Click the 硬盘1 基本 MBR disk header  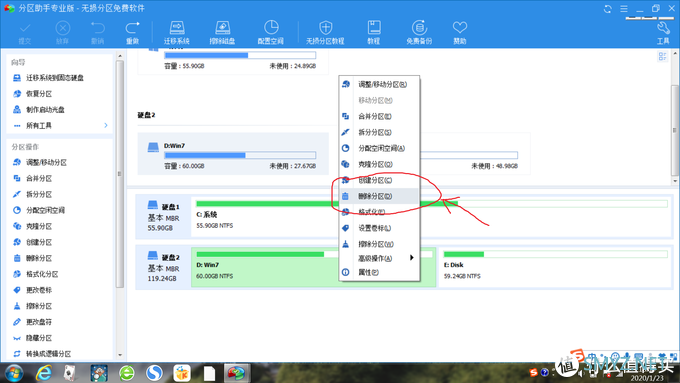click(x=163, y=216)
